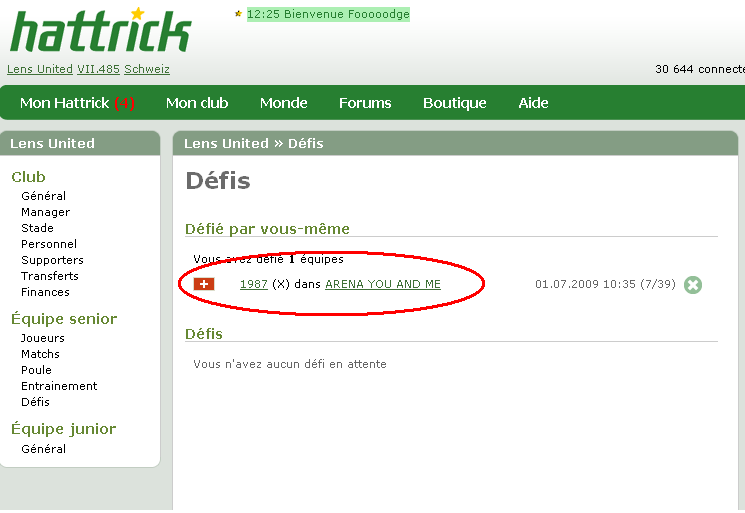Viewport: 745px width, 513px height.
Task: Click the Hattrick logo
Action: click(99, 31)
